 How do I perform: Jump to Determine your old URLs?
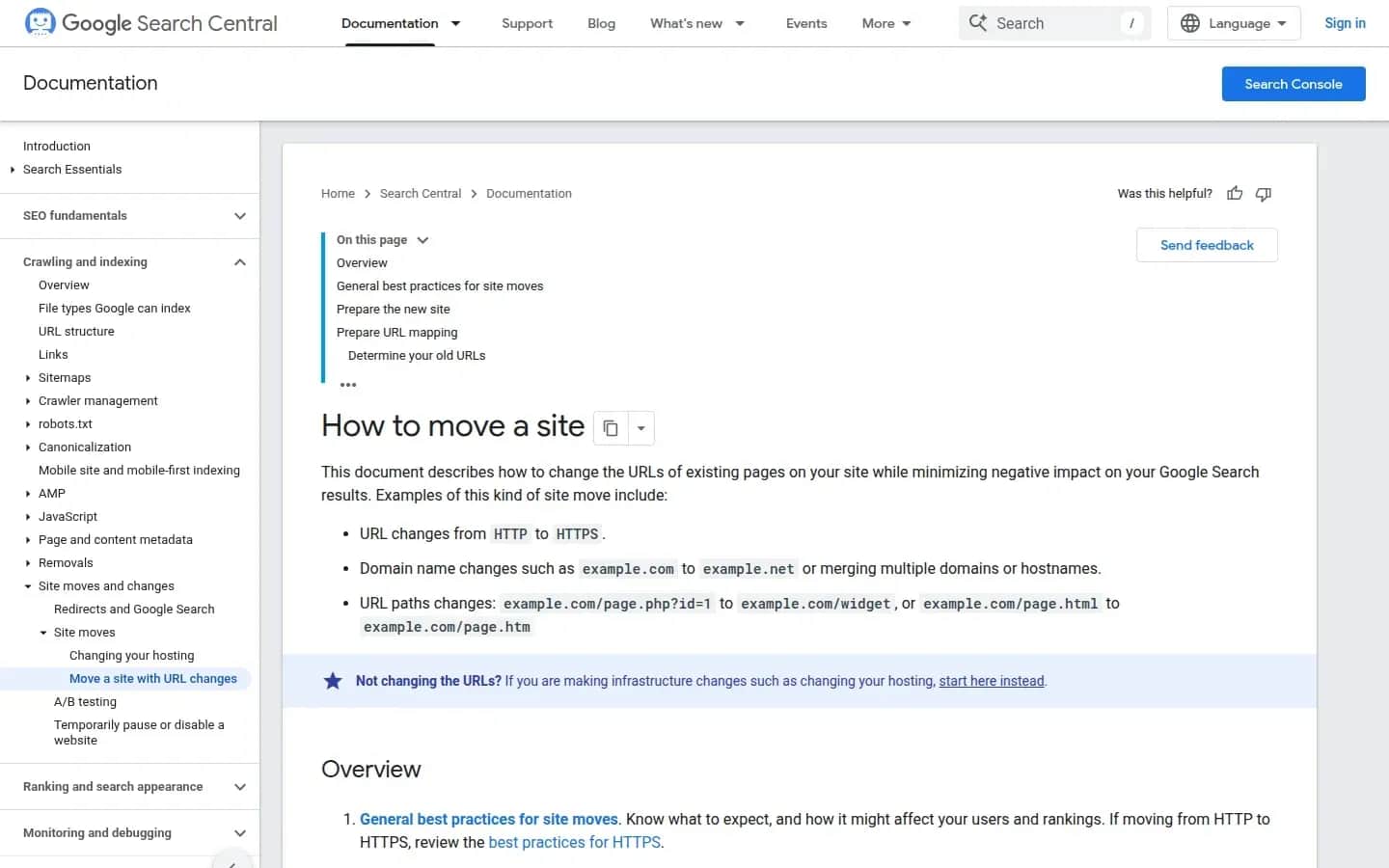coord(417,356)
